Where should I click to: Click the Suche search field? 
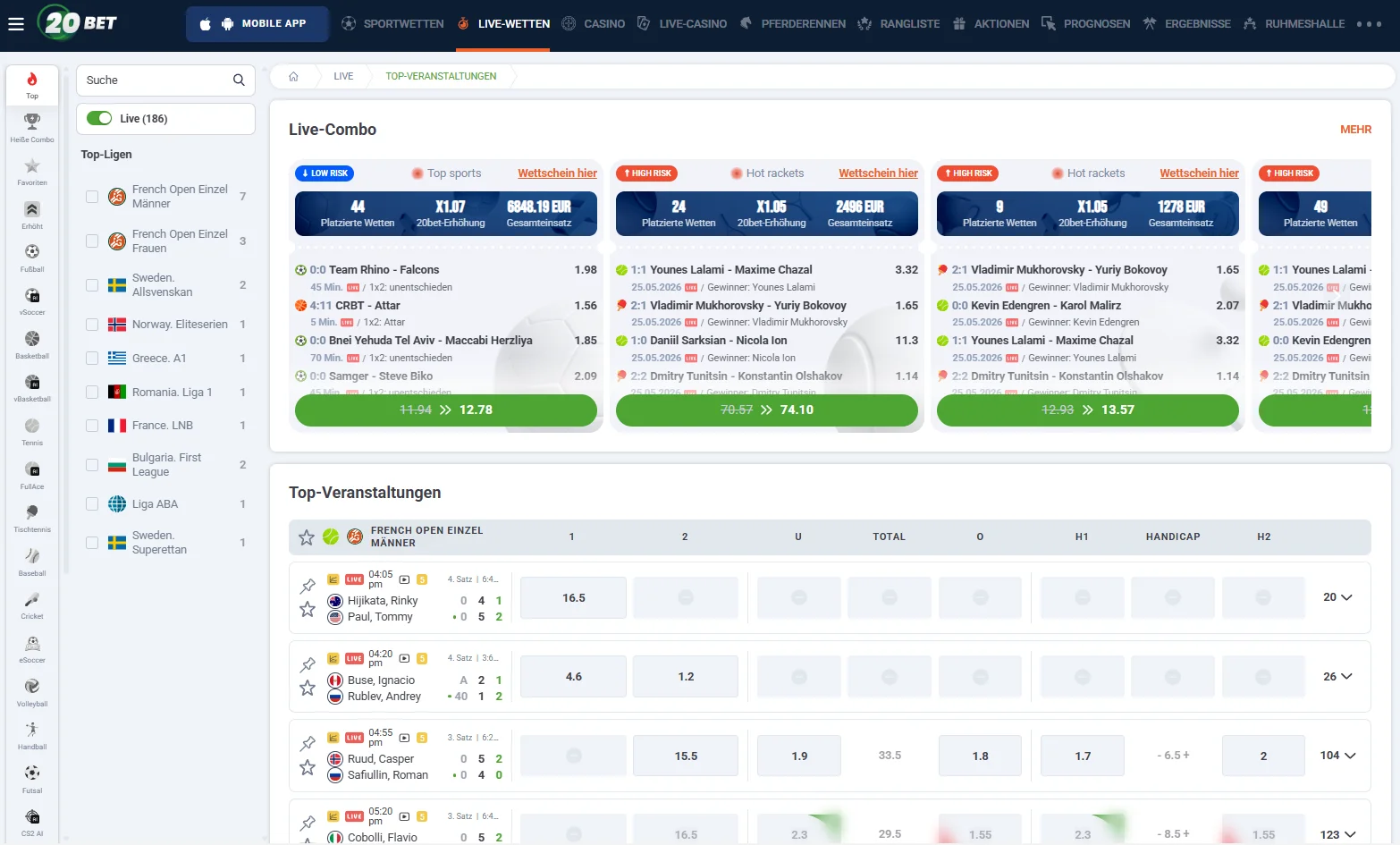coord(165,80)
